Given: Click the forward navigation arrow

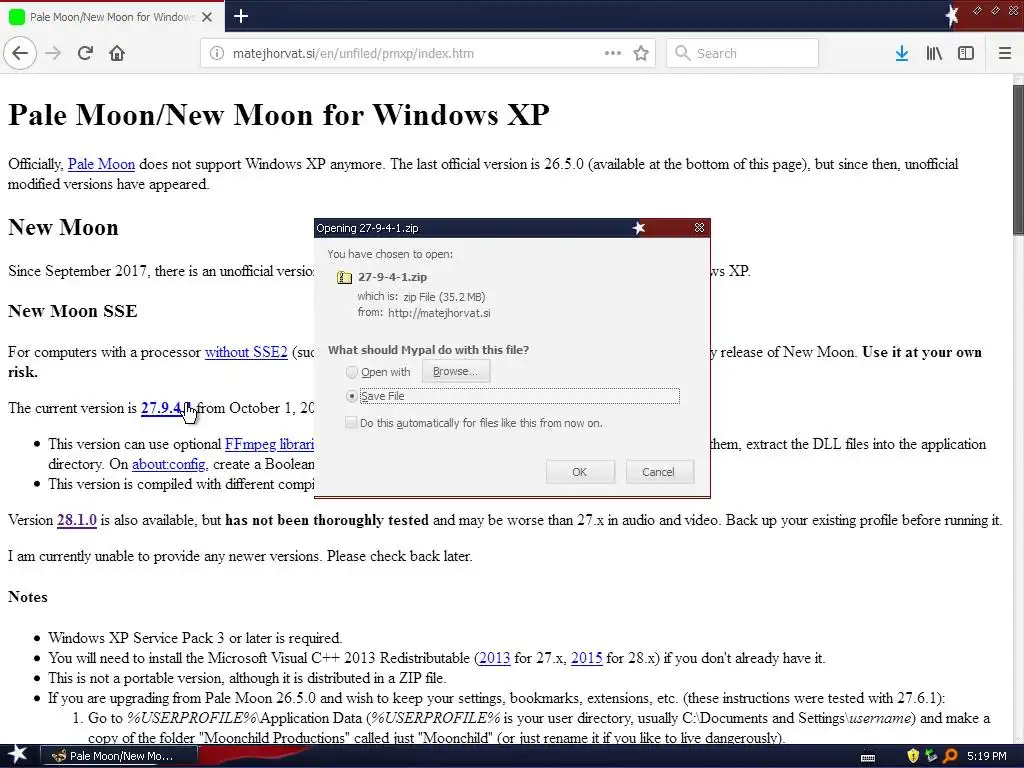Looking at the screenshot, I should (53, 53).
